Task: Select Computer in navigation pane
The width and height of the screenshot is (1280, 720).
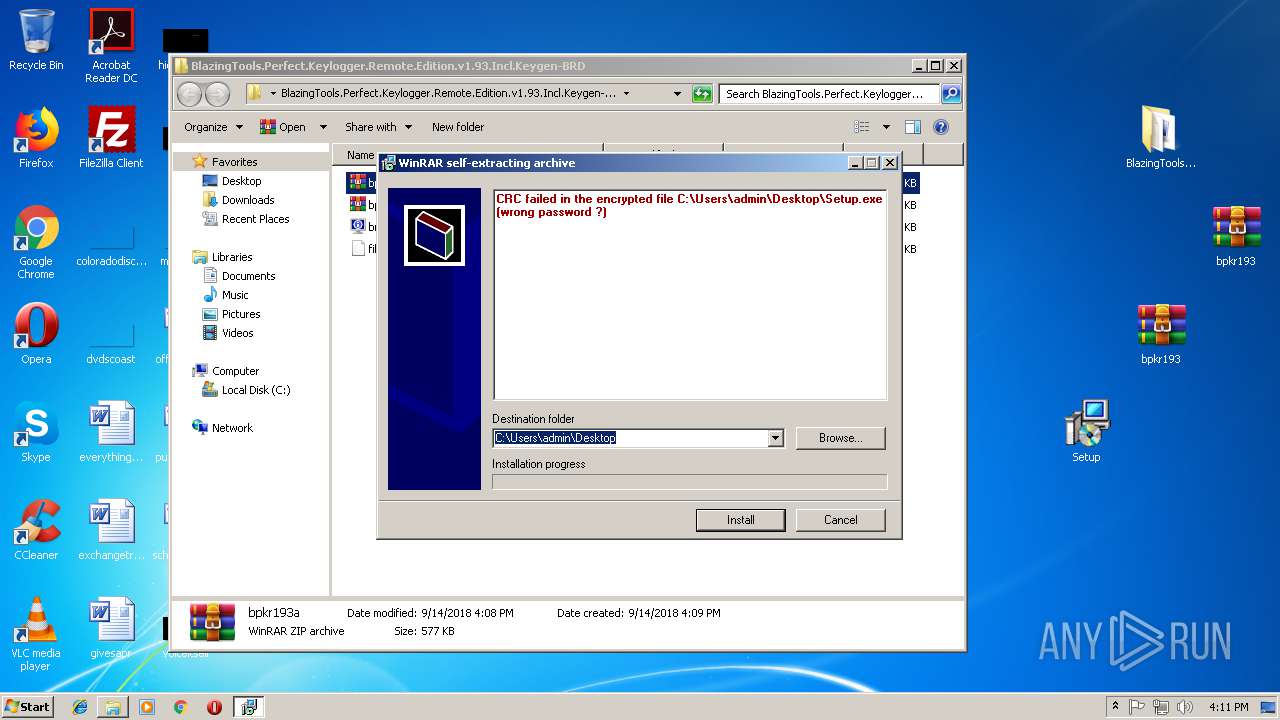Action: (x=235, y=371)
